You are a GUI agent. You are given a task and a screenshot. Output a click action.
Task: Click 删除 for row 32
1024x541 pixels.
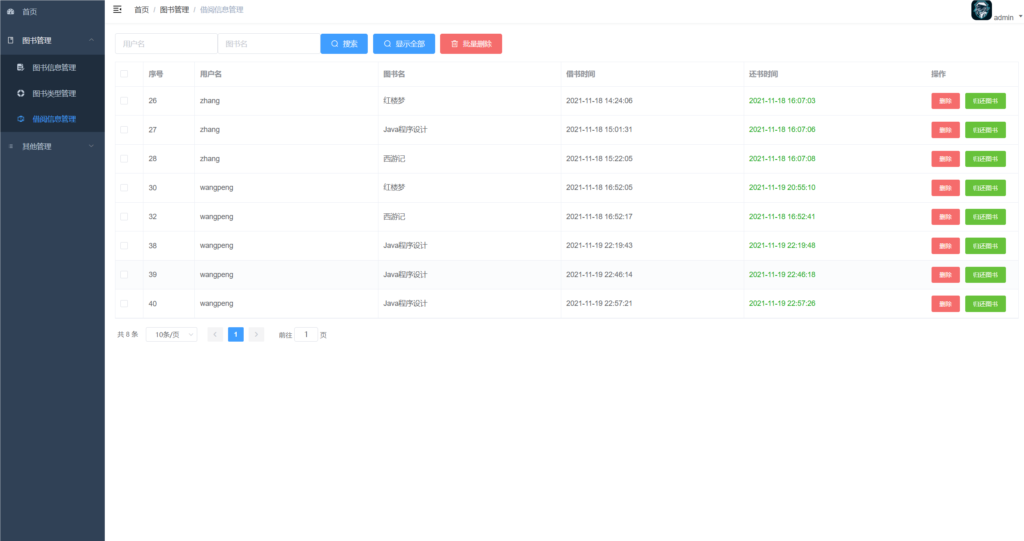(945, 217)
